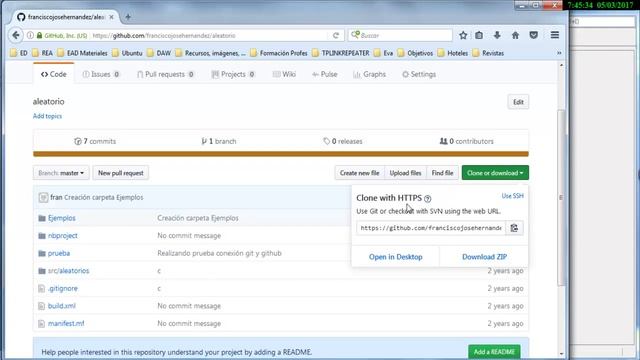This screenshot has width=640, height=360.
Task: Switch cloning method with Use SSH
Action: pos(513,196)
